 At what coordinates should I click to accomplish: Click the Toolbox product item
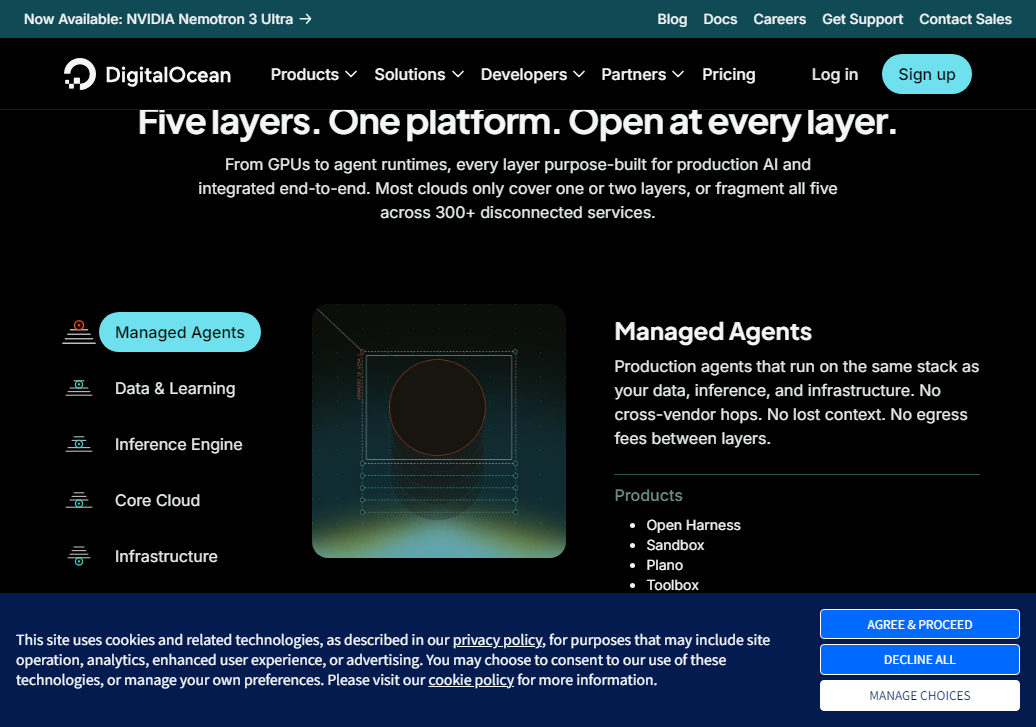point(672,585)
